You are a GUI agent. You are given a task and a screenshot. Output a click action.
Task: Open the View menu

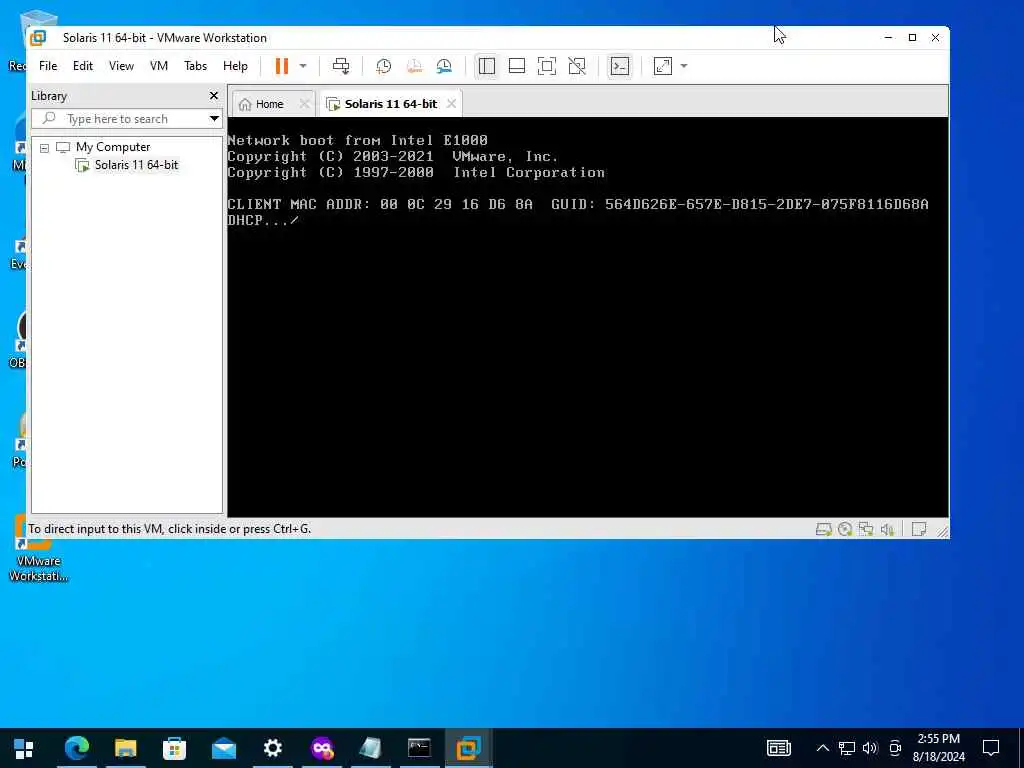coord(121,66)
